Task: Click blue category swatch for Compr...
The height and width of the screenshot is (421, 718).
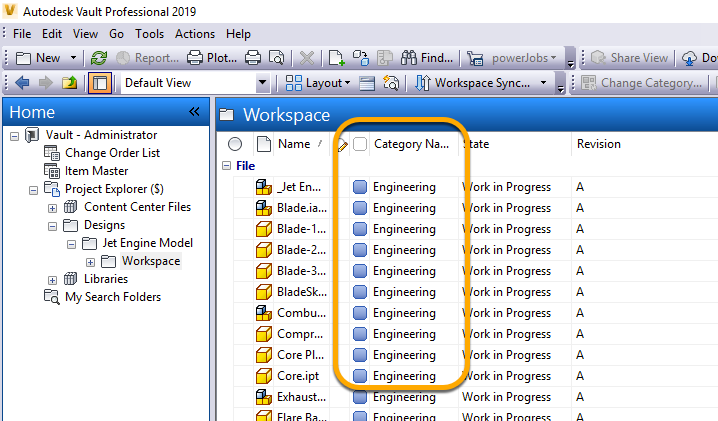Action: click(x=360, y=334)
